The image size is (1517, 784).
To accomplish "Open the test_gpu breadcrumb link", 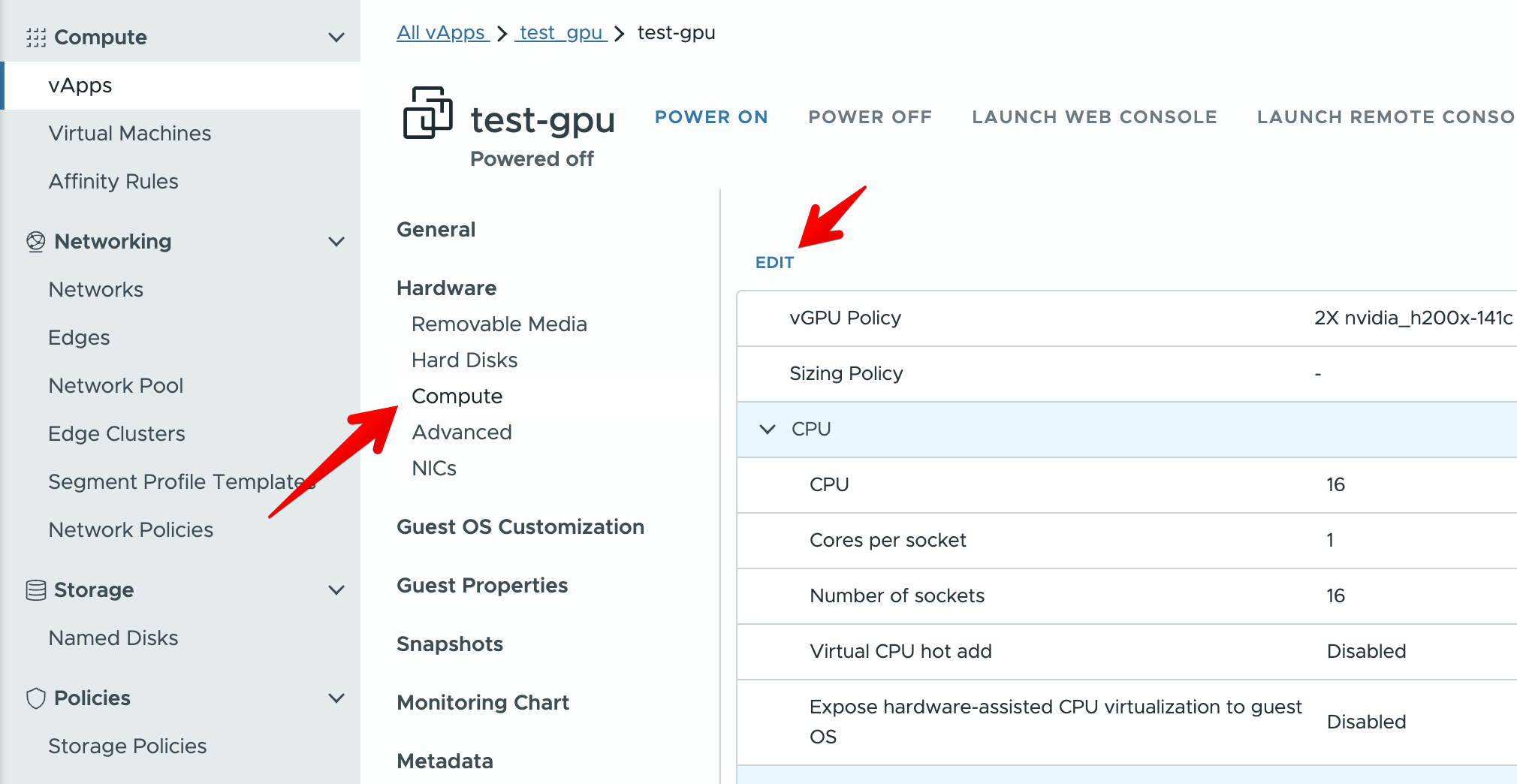I will (561, 33).
